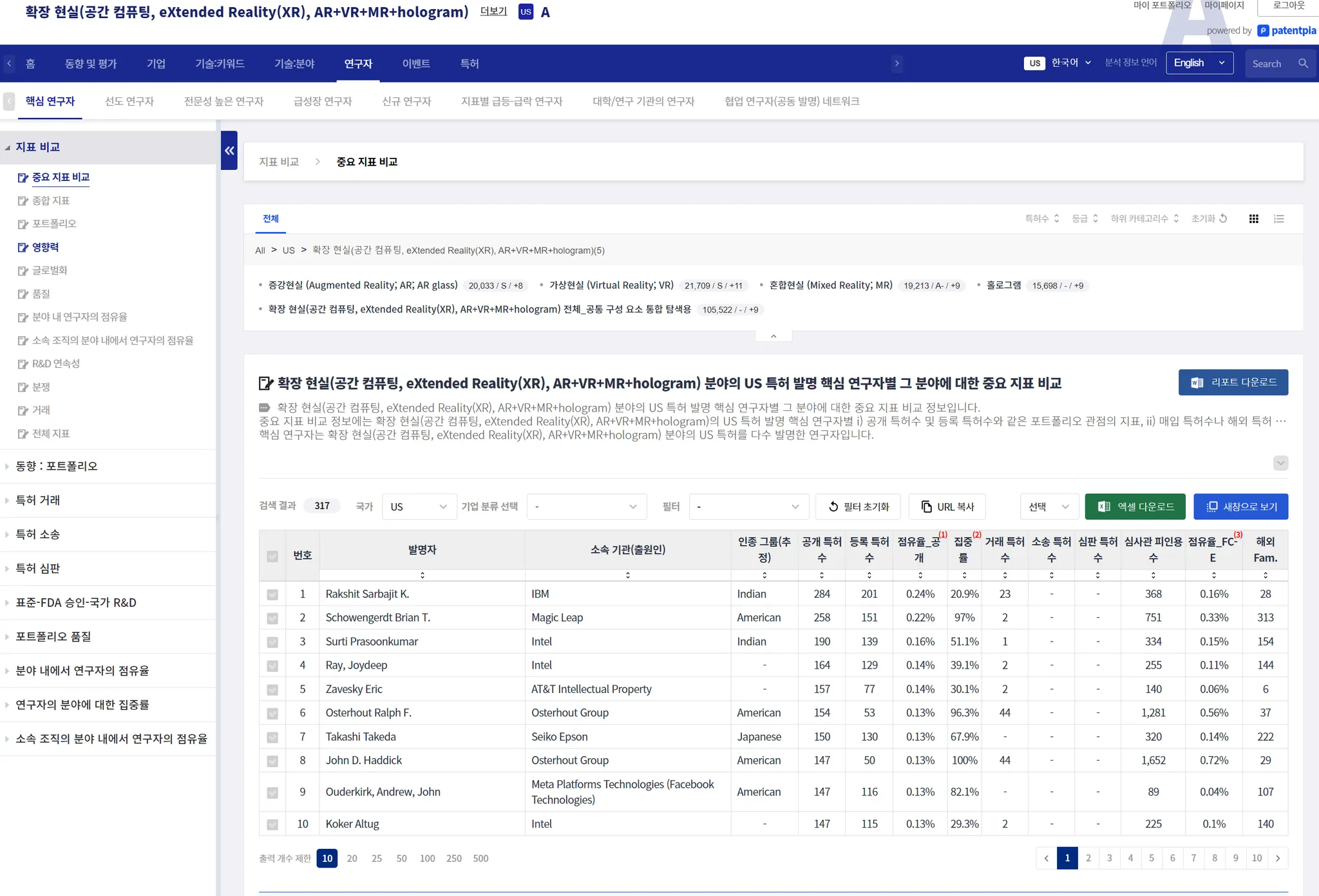Screen dimensions: 1319x896
Task: Set output limit to 50 rows
Action: click(x=401, y=859)
